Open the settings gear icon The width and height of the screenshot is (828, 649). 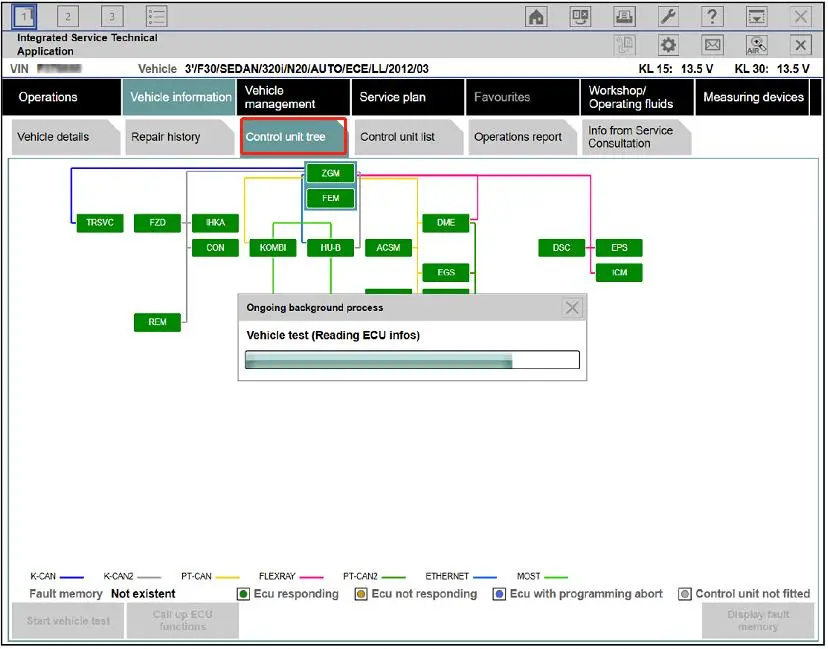pyautogui.click(x=668, y=45)
